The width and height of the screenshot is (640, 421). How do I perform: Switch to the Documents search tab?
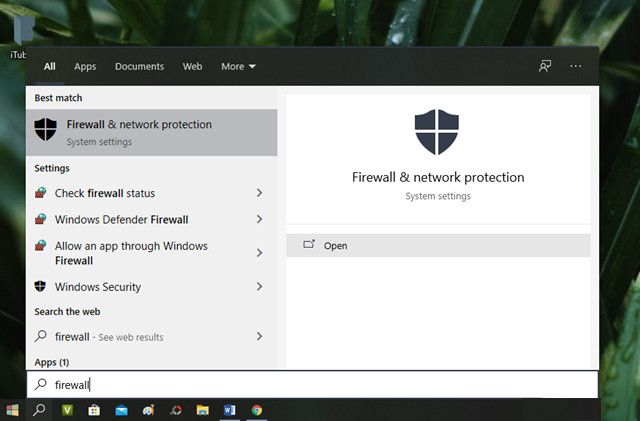[x=139, y=67]
